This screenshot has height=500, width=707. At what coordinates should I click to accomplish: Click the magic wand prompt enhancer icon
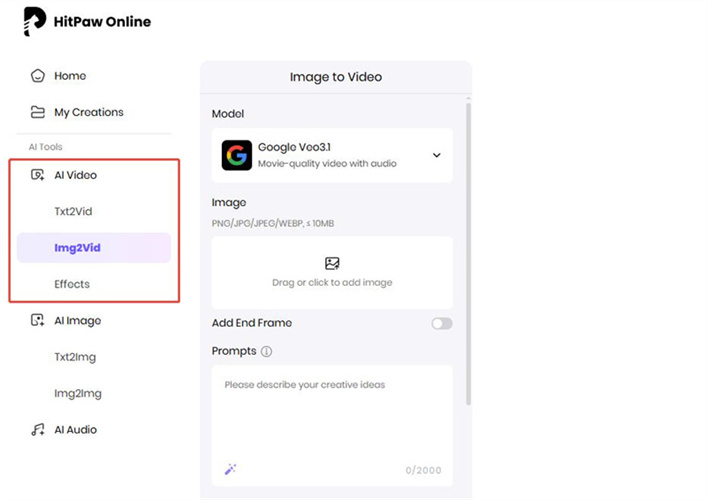230,469
